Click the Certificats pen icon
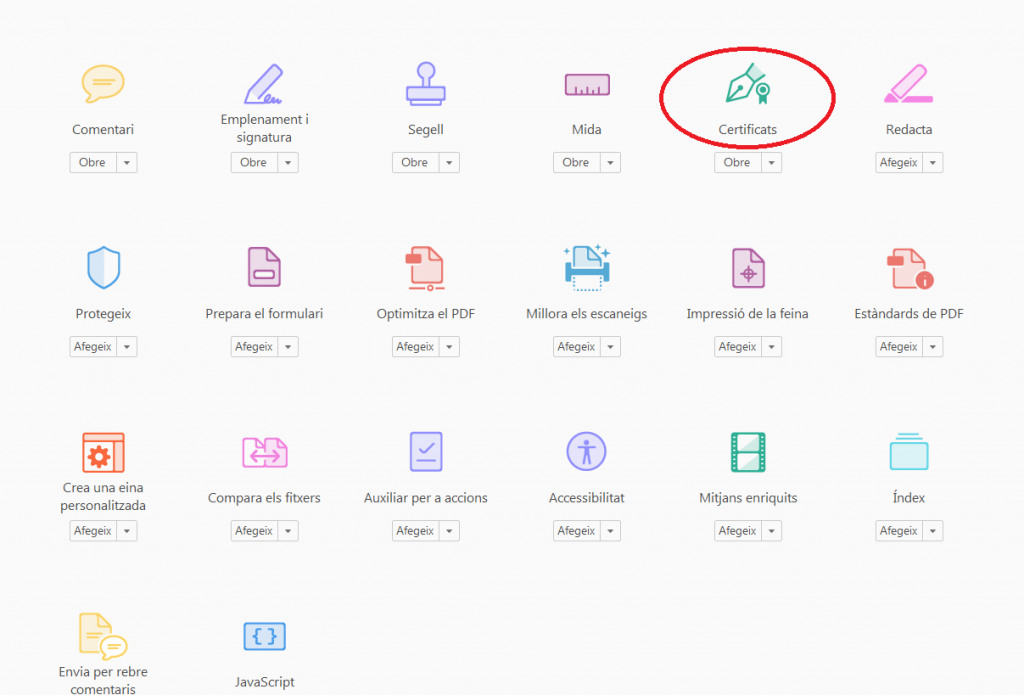The height and width of the screenshot is (695, 1024). 747,85
